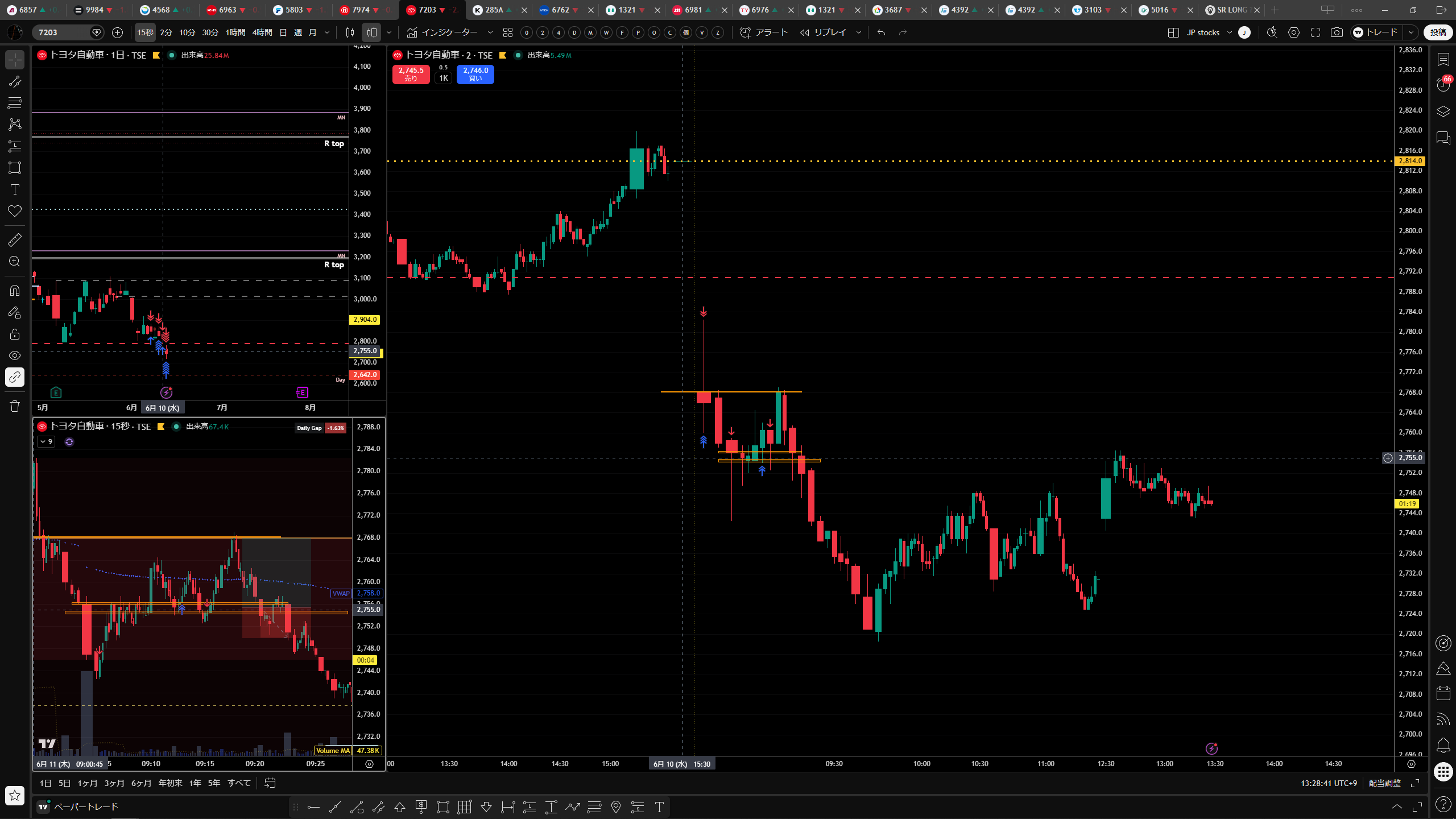Click the quick search lightning magnifier icon
This screenshot has width=1456, height=819.
(1272, 32)
